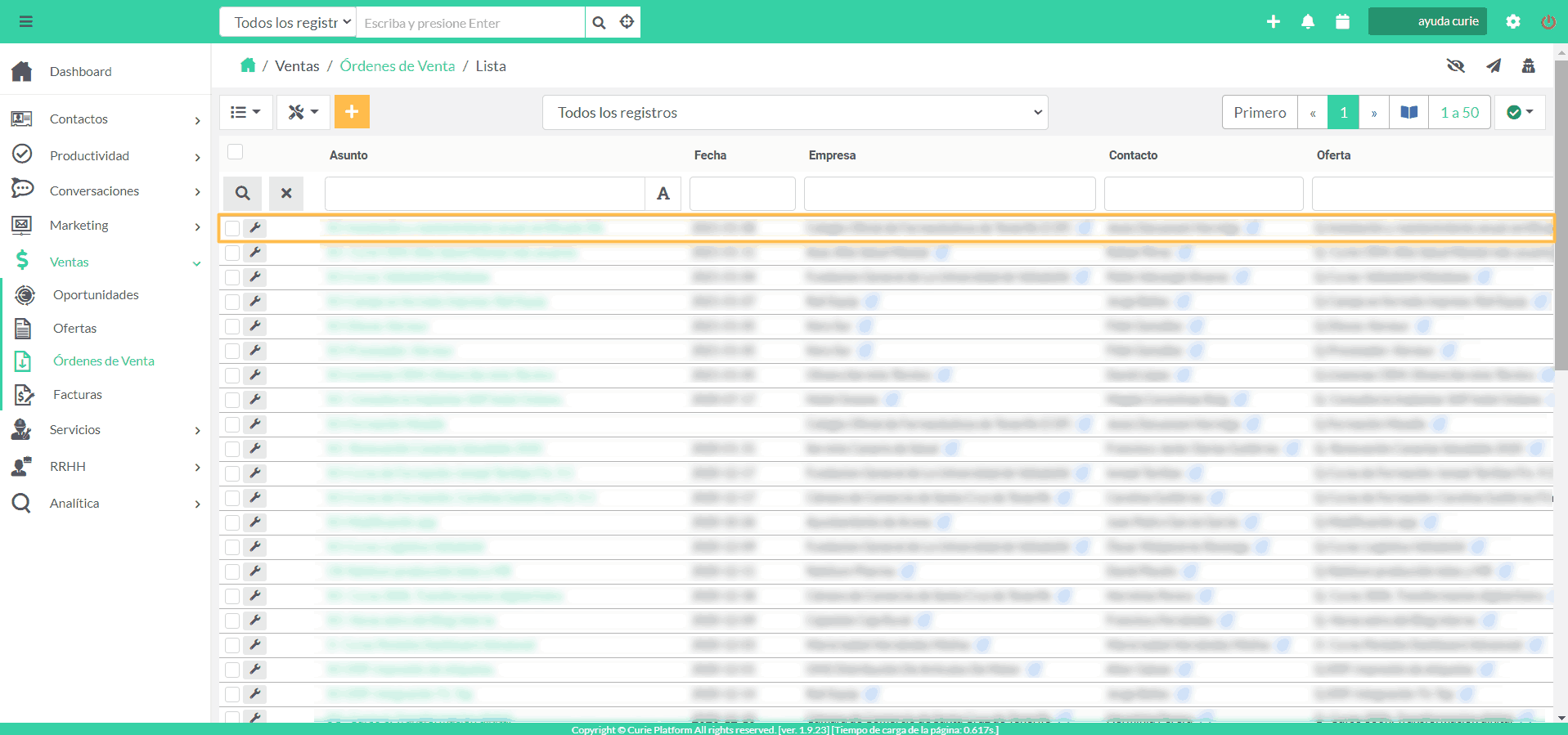The height and width of the screenshot is (735, 1568).
Task: Click the home icon in breadcrumb
Action: pos(248,65)
